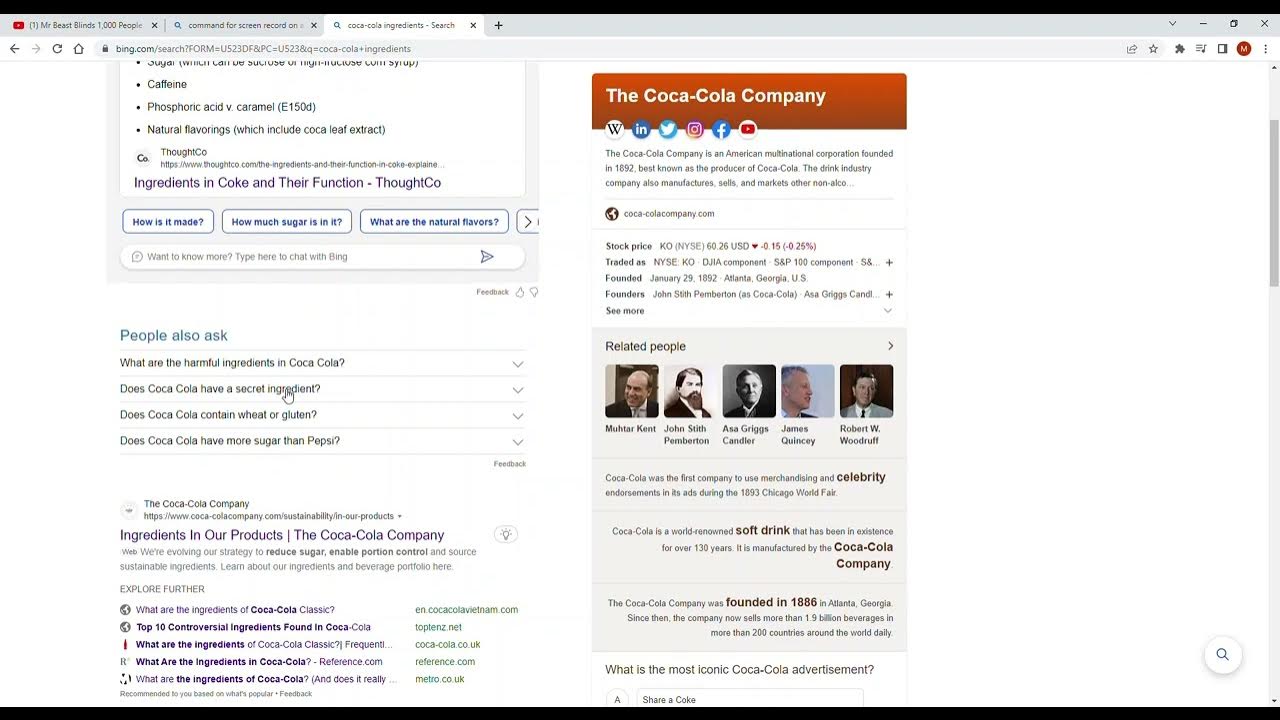Open the Facebook icon in company panel
Viewport: 1280px width, 720px height.
pyautogui.click(x=721, y=129)
